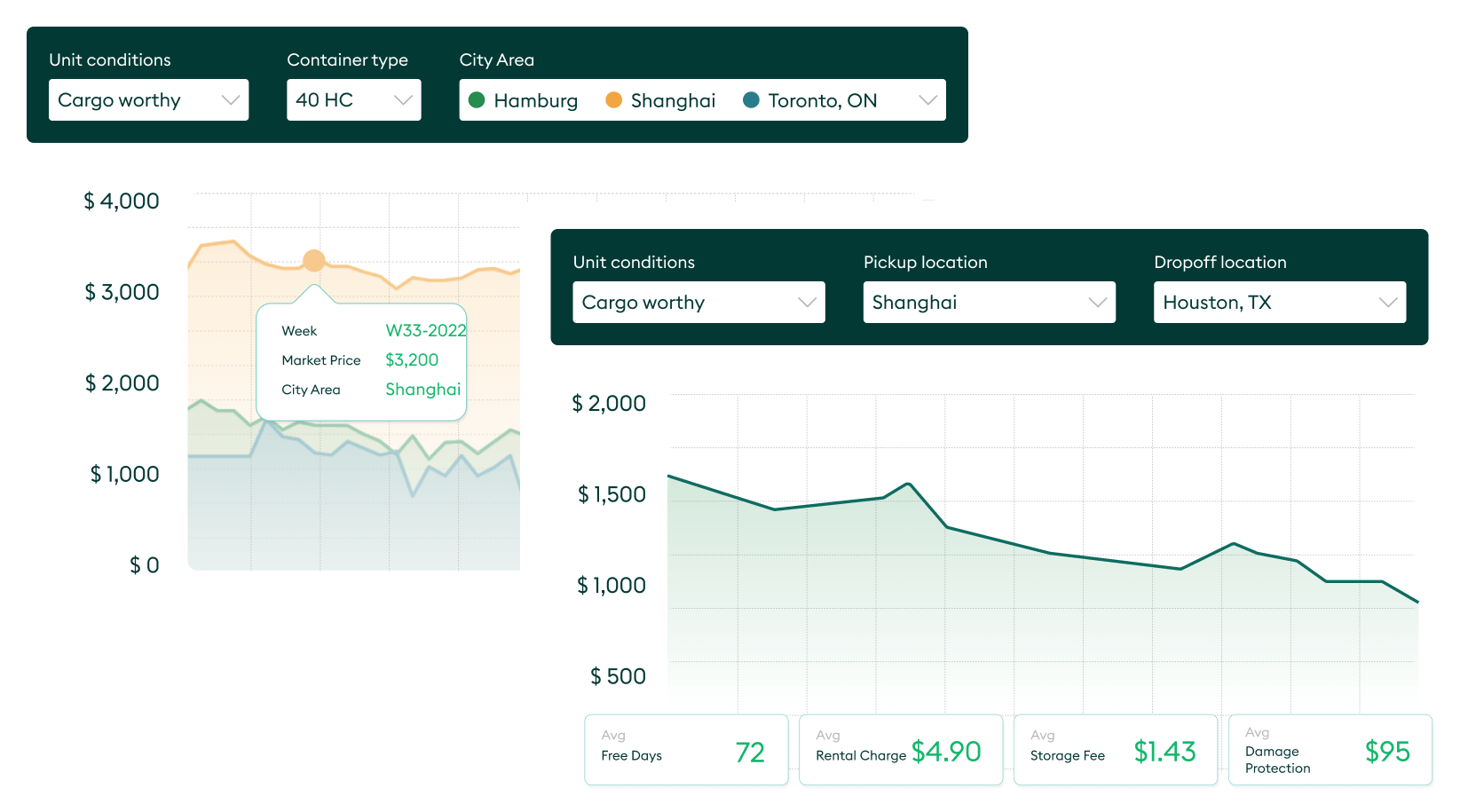The image size is (1460, 812).
Task: Click the green Hamburg color dot
Action: tap(477, 100)
